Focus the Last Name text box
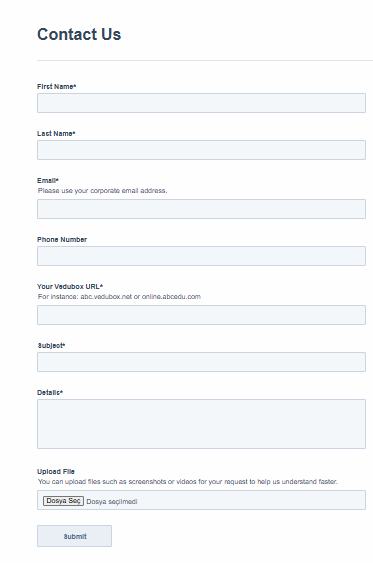Screen dimensions: 373x563 (201, 150)
